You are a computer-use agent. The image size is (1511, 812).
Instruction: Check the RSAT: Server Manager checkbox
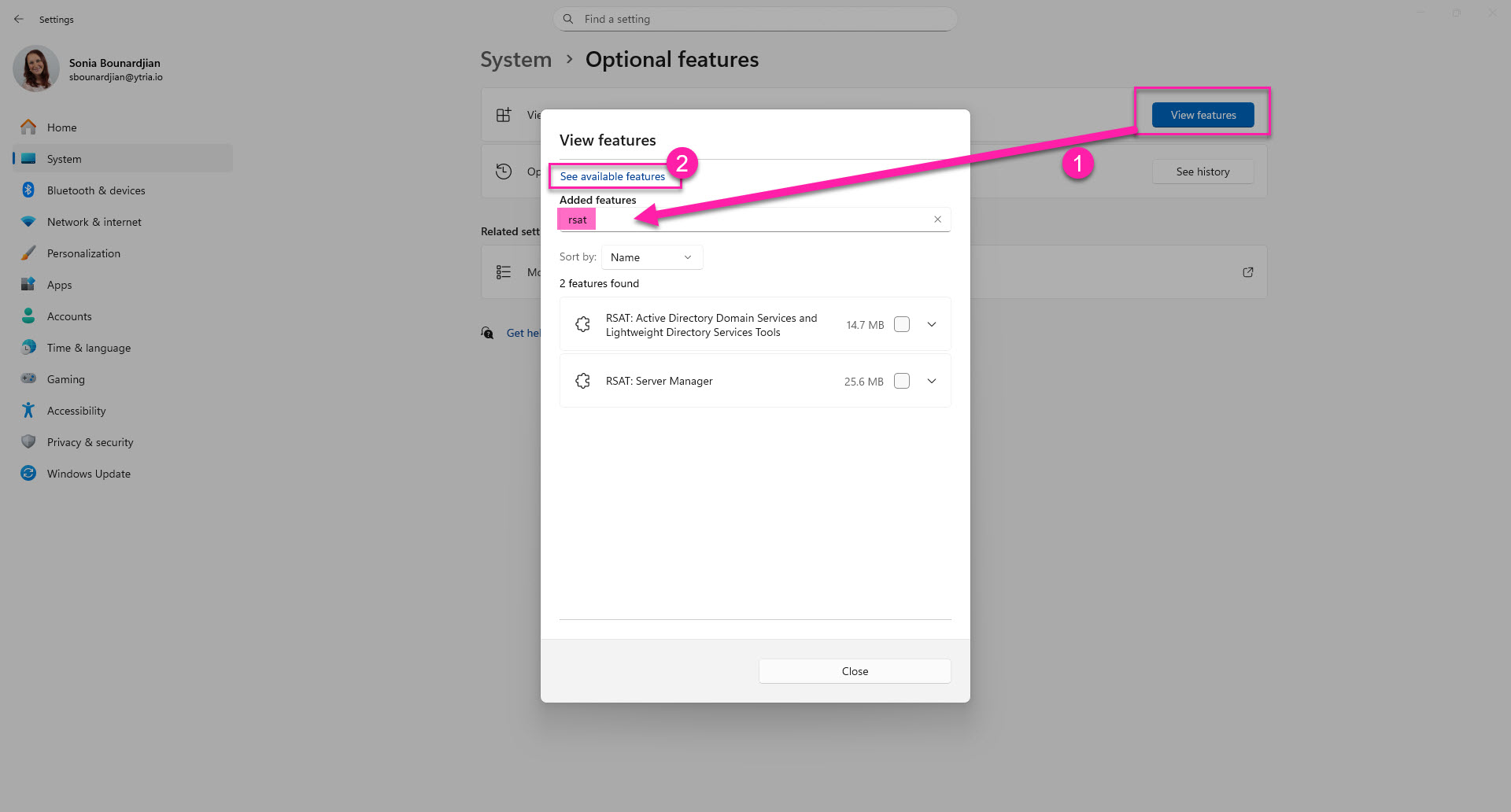coord(902,381)
